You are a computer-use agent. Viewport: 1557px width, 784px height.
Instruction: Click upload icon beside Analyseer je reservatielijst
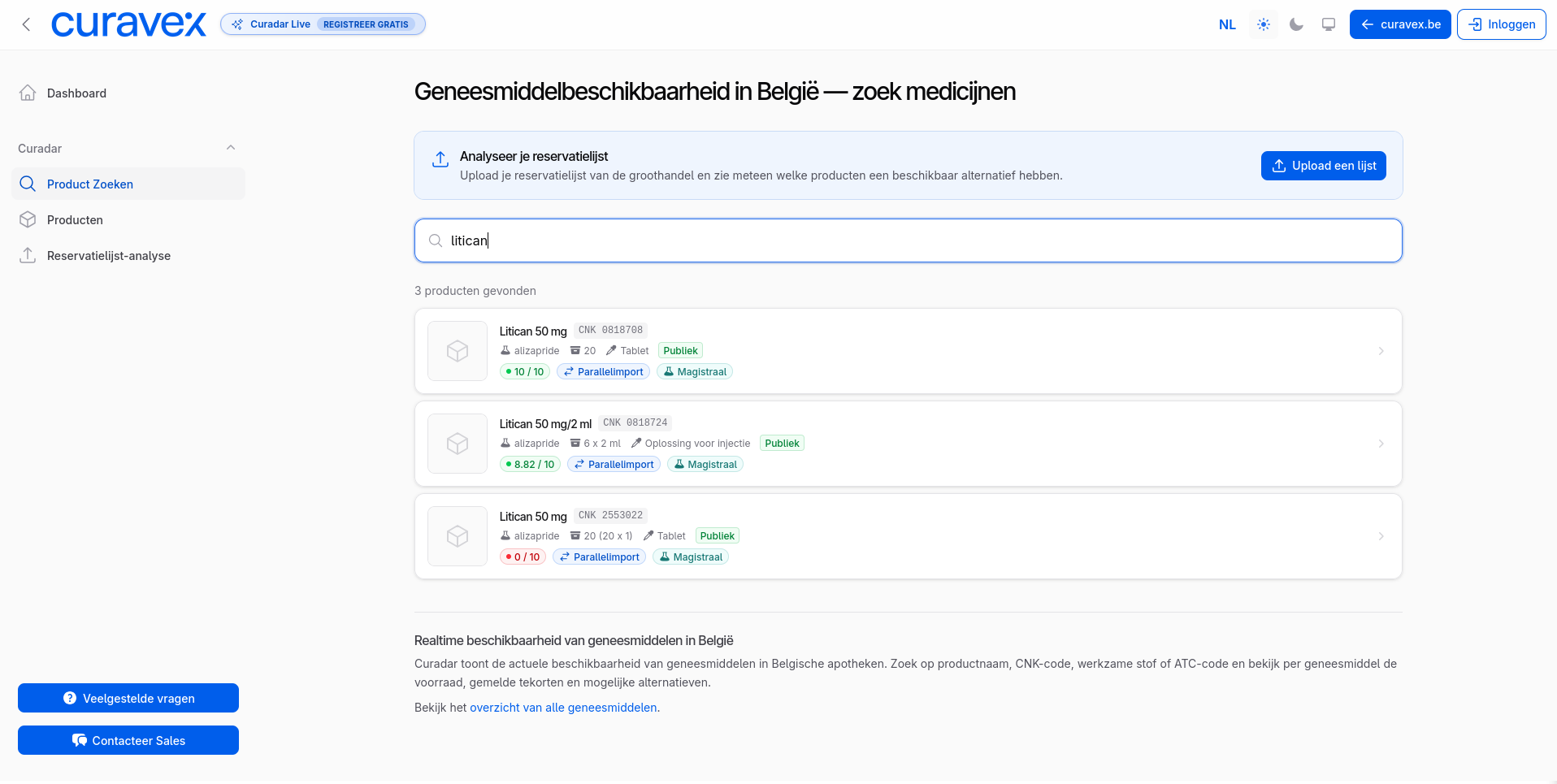[440, 159]
